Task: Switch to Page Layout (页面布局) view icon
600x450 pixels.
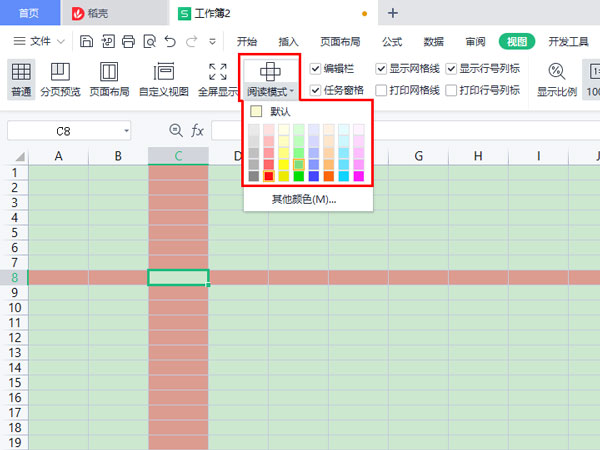Action: click(111, 78)
